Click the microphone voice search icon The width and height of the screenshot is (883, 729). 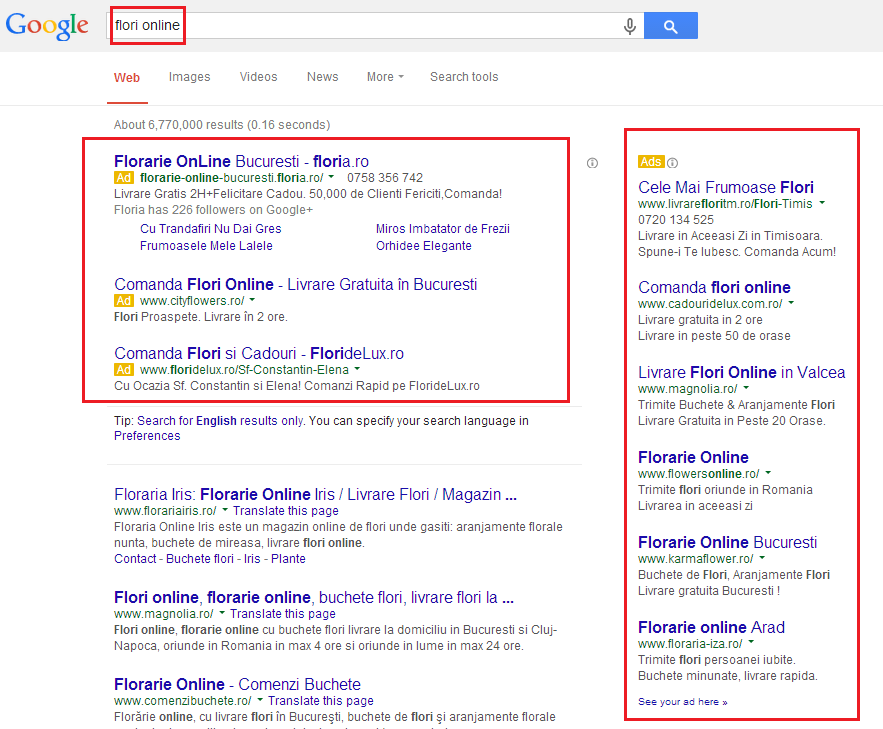(x=630, y=26)
